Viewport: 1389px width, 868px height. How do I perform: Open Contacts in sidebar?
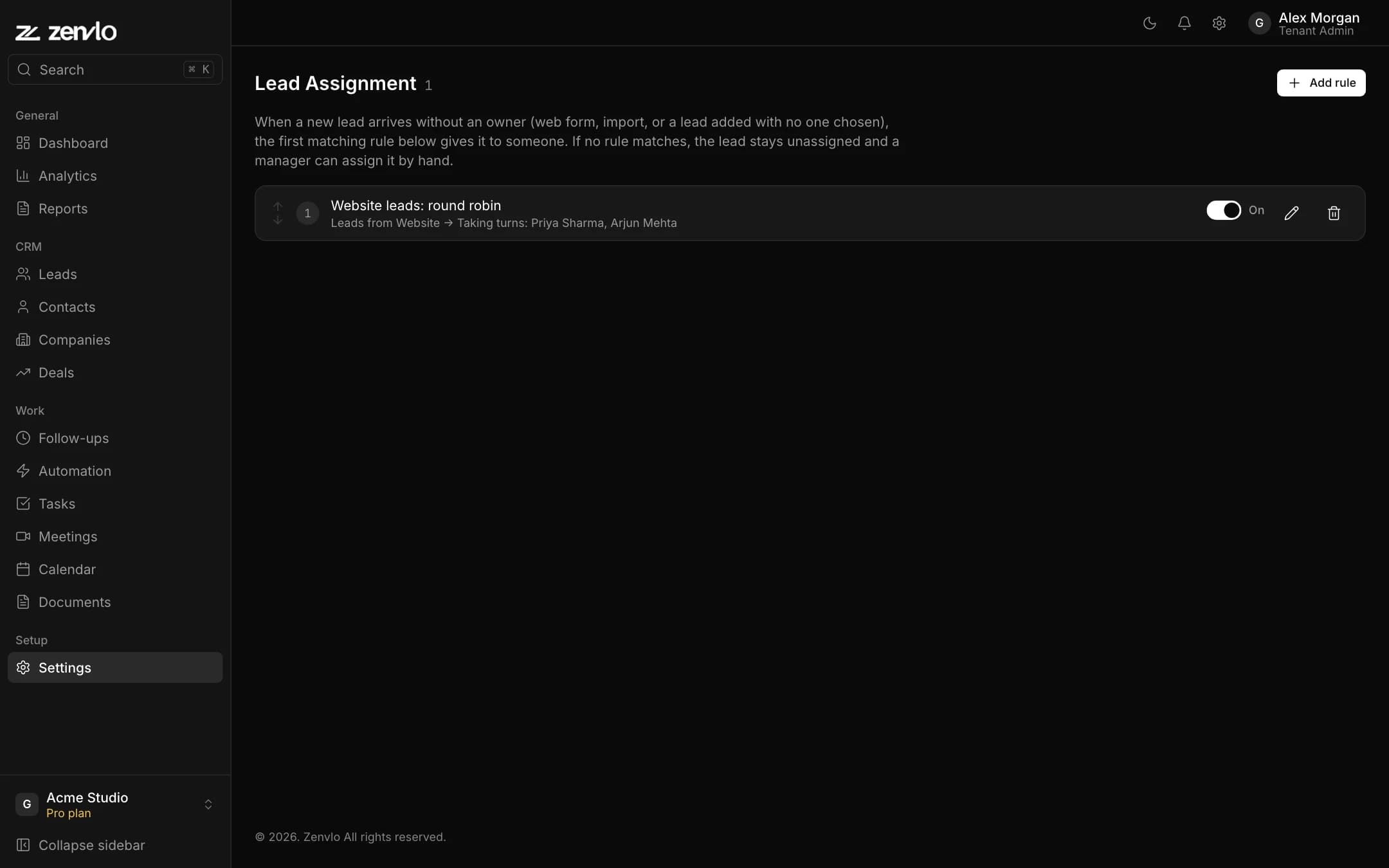click(115, 307)
